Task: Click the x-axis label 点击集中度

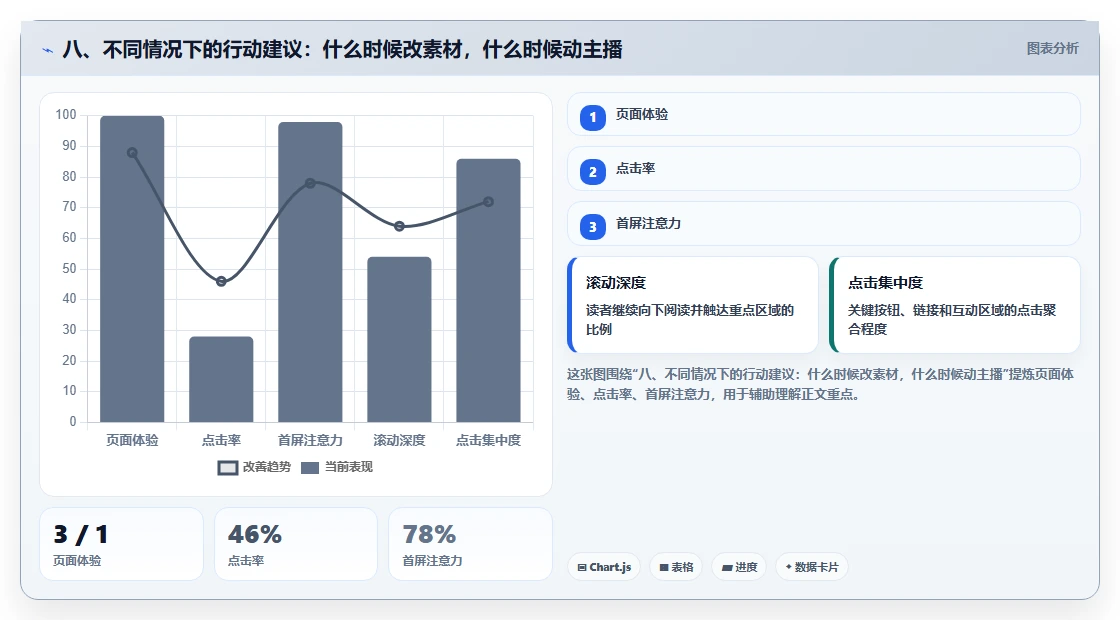Action: 489,440
